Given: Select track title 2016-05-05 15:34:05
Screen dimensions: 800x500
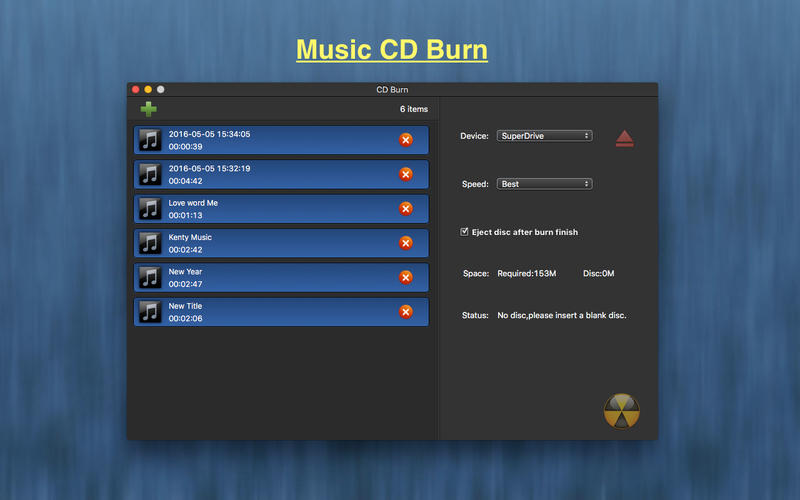Looking at the screenshot, I should pyautogui.click(x=209, y=134).
